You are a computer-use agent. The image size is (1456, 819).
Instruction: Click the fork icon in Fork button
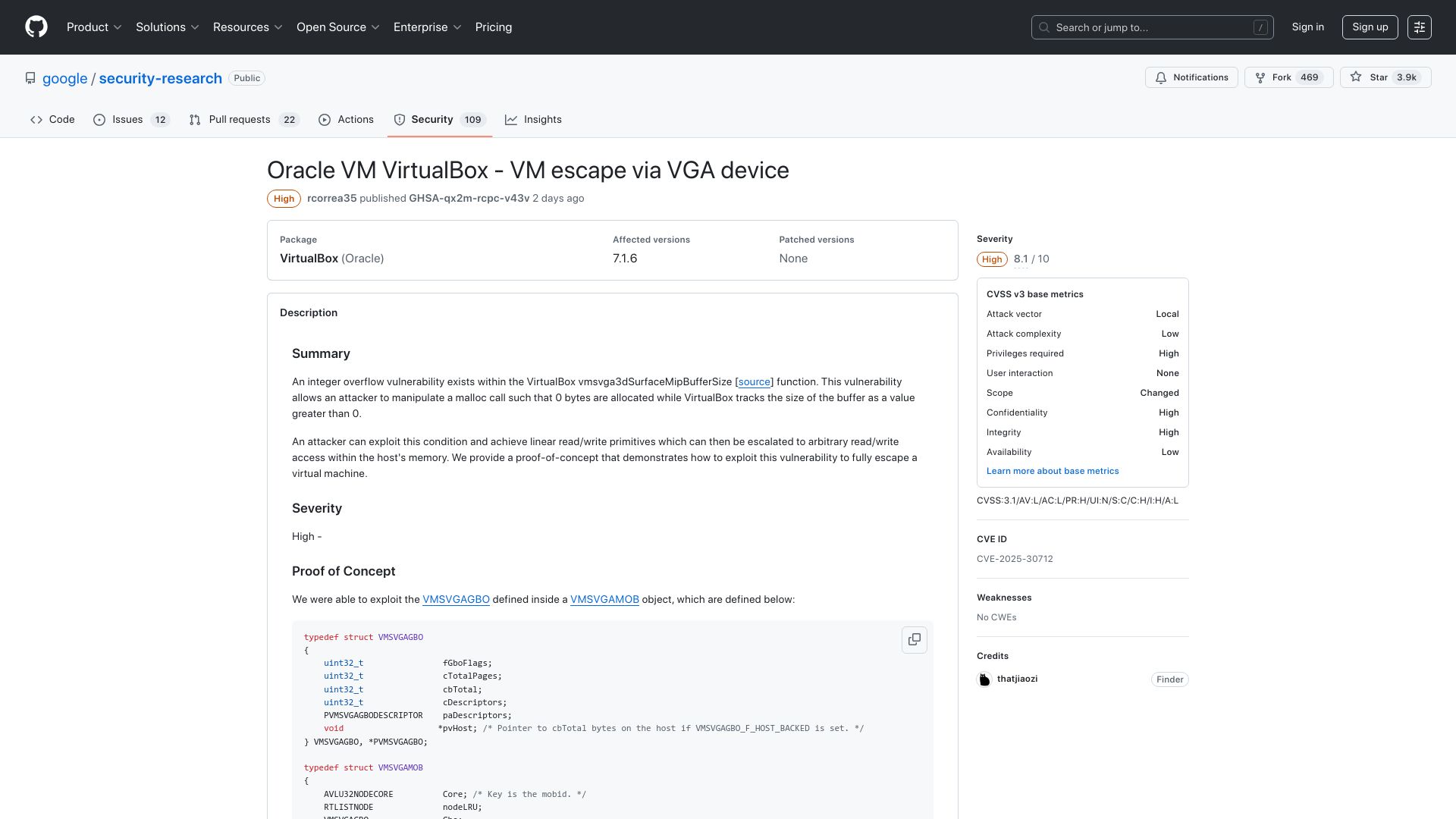click(x=1260, y=77)
